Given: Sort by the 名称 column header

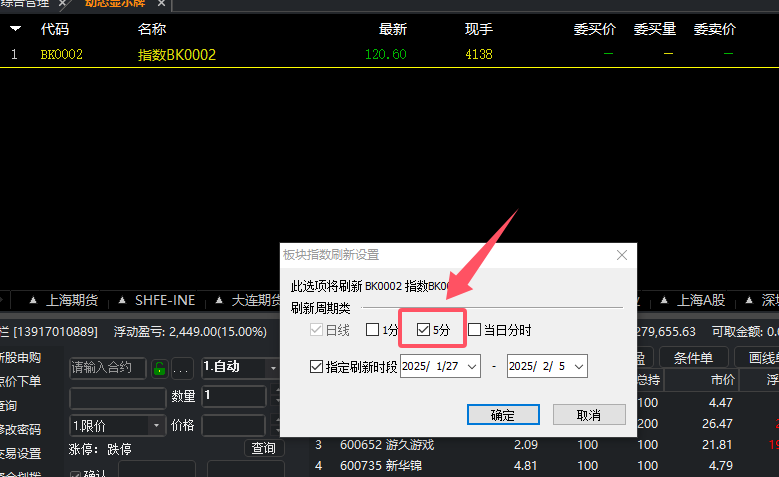Looking at the screenshot, I should point(152,29).
